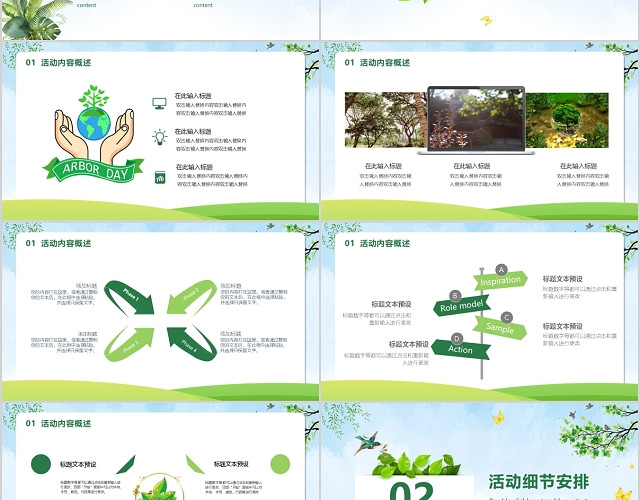Select the text block beside the Phase 4 arrow
This screenshot has height=500, width=640.
pos(254,342)
